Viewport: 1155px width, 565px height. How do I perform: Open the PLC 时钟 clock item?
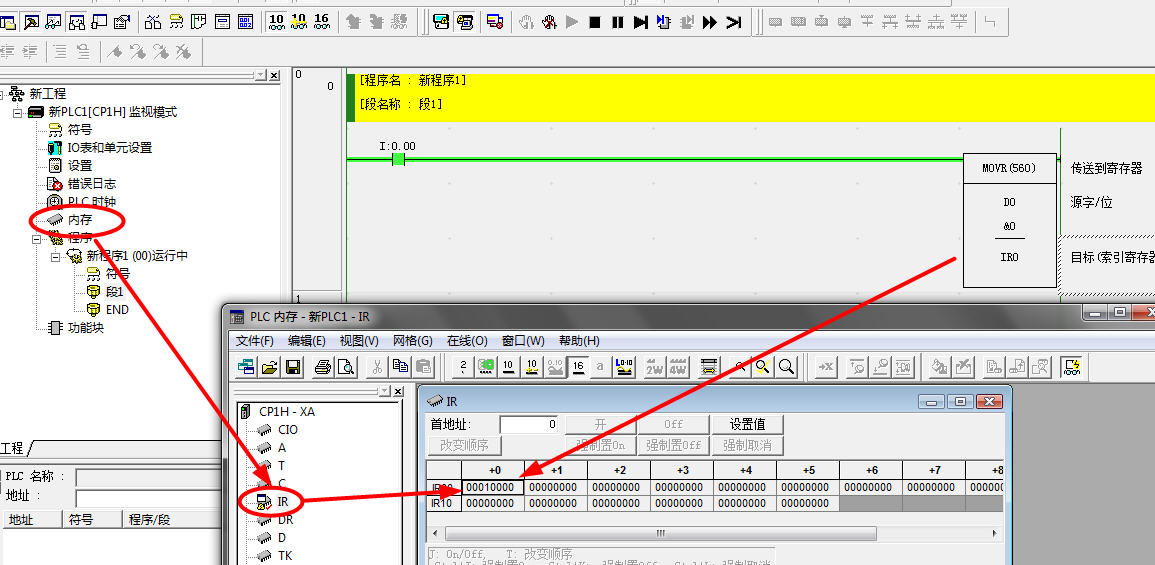click(x=91, y=201)
